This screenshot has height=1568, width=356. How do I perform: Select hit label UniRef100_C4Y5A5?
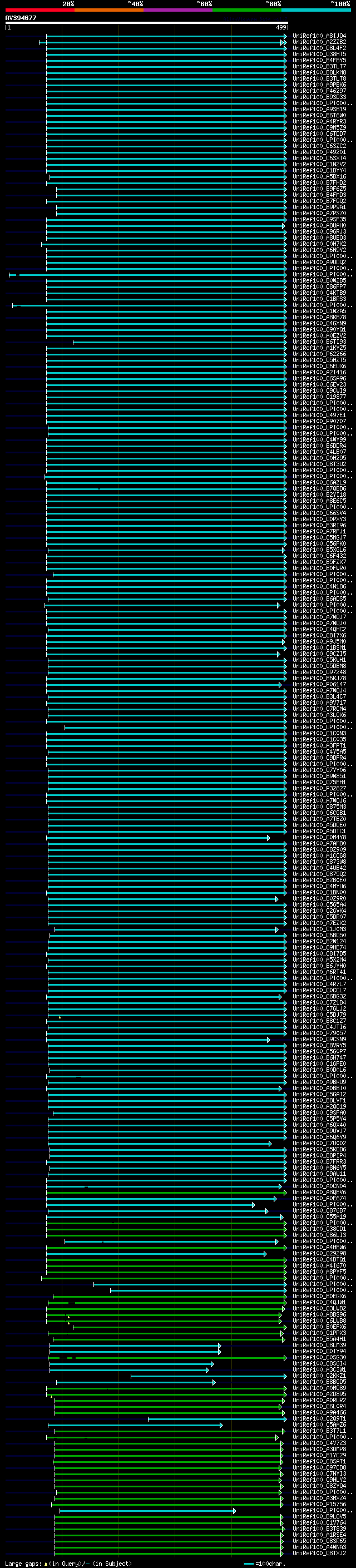coord(319,752)
